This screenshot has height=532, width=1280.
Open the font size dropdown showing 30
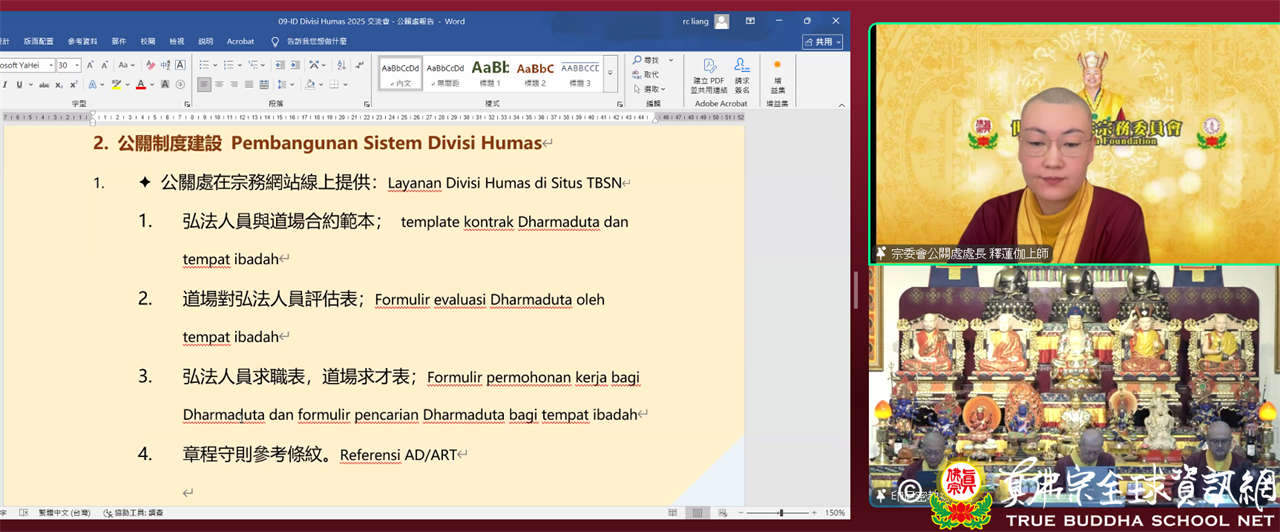[68, 65]
